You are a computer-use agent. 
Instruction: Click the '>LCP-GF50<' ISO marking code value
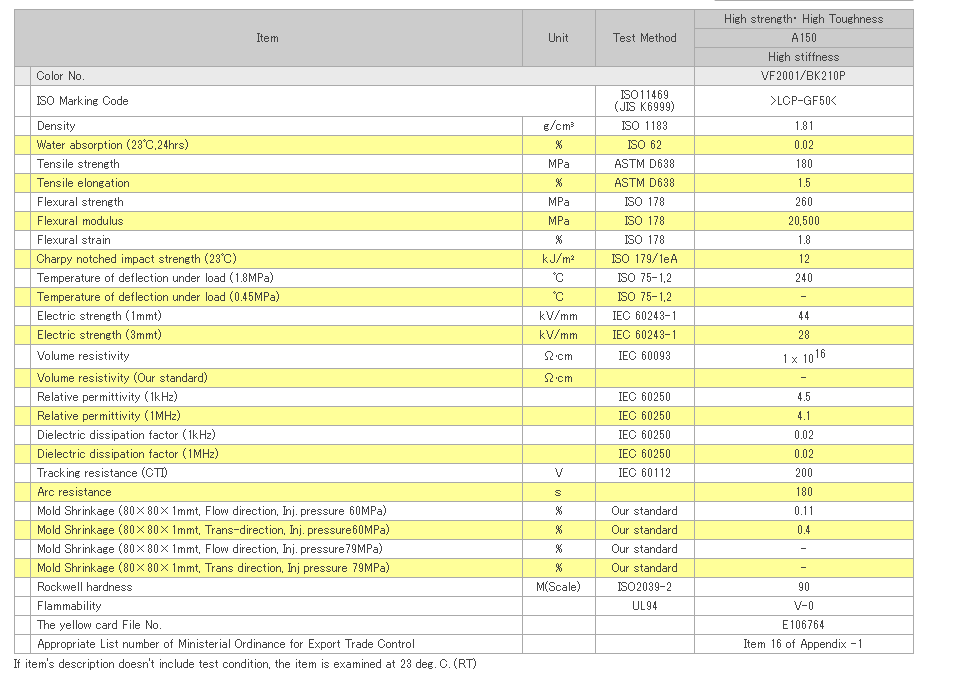tap(803, 101)
